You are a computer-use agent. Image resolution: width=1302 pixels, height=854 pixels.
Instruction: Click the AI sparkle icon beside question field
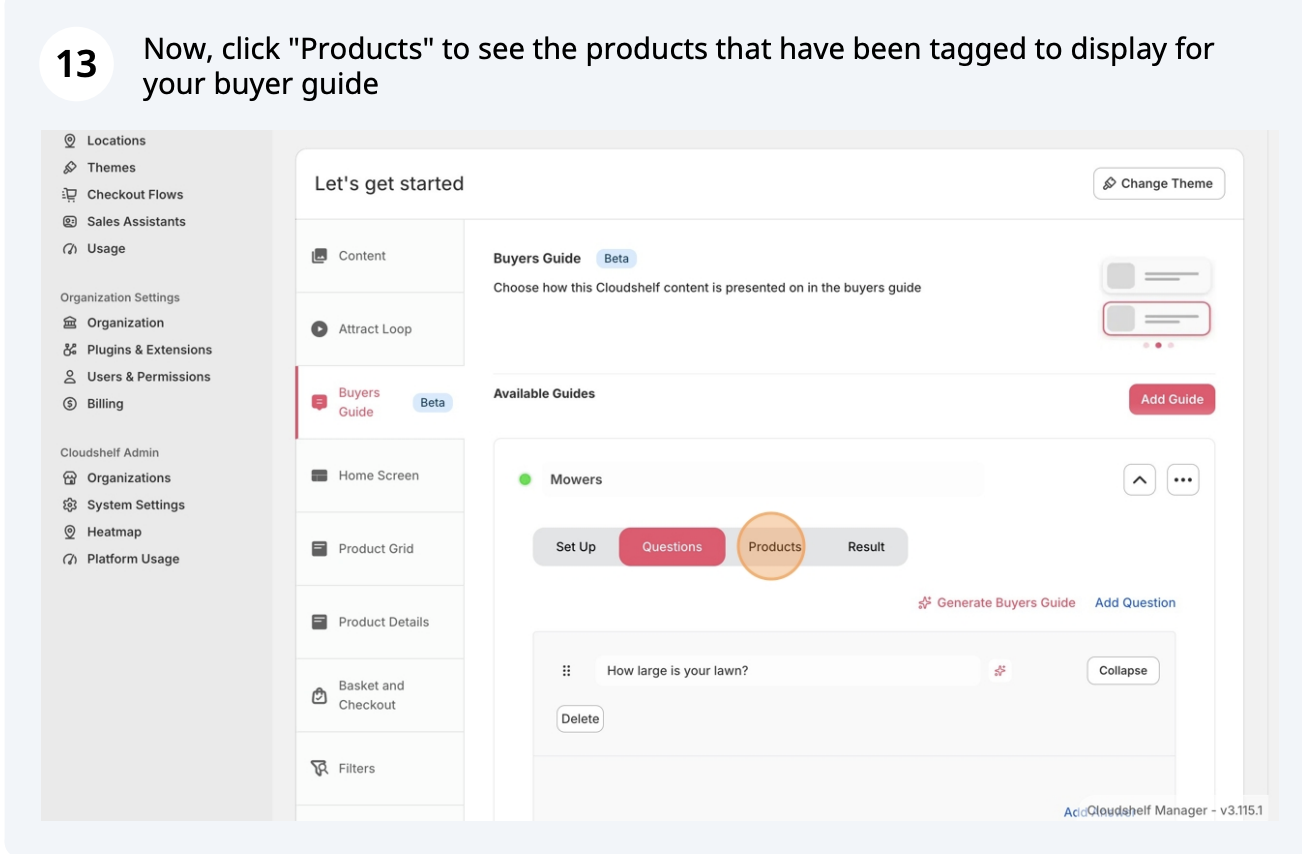point(999,671)
